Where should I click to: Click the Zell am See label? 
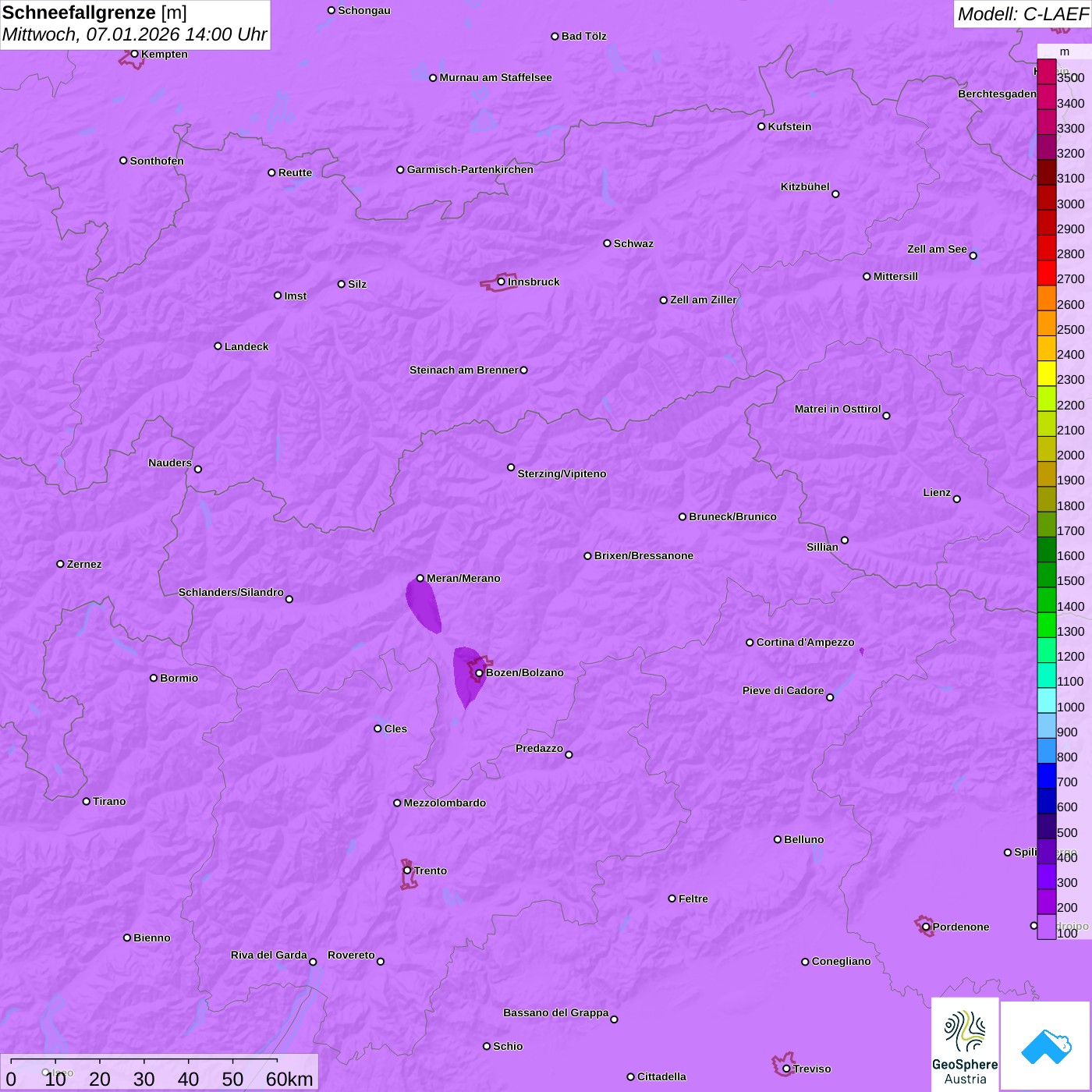pos(937,249)
